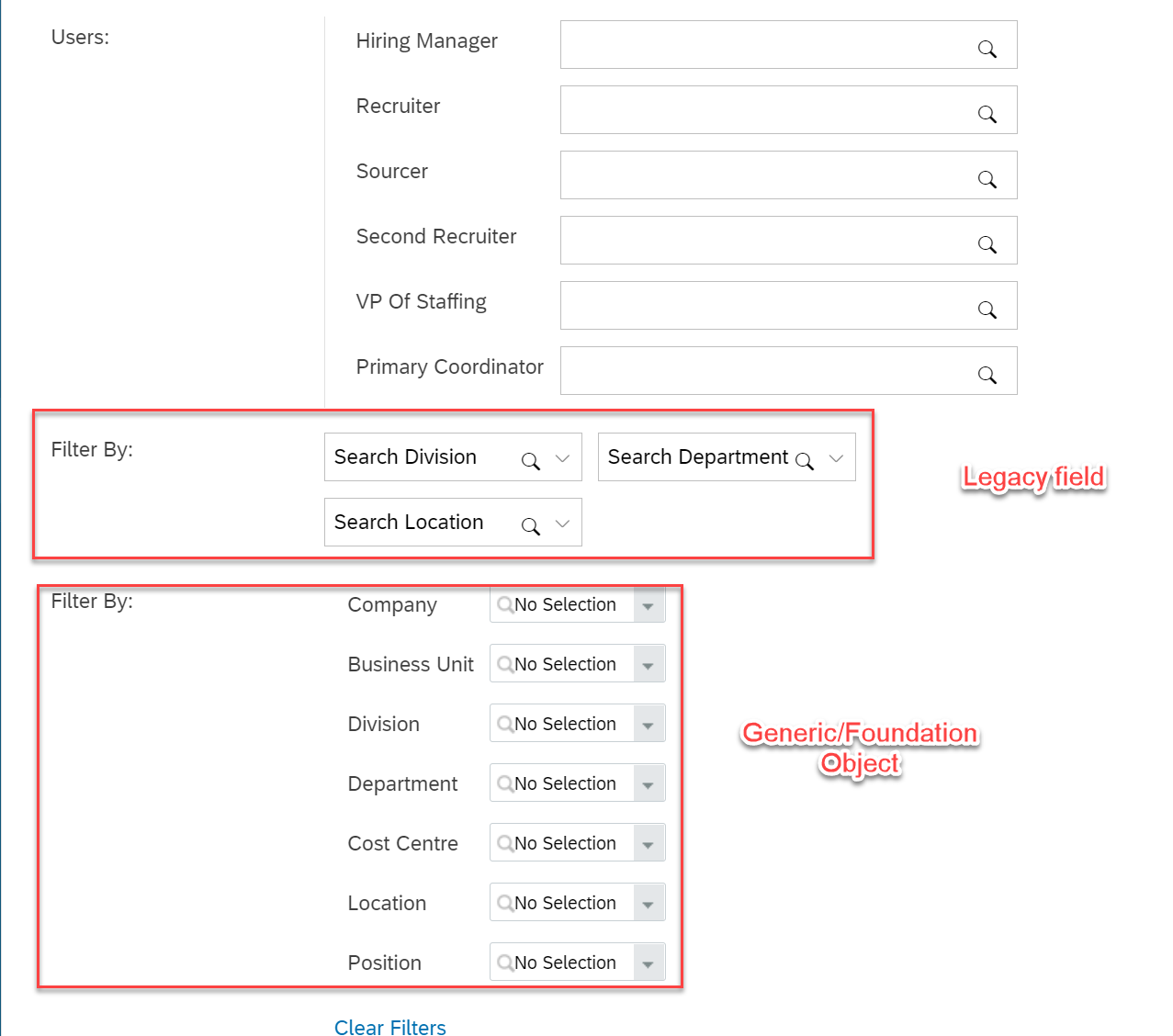Click the Clear Filters link
Screen dimensions: 1173x1036
click(390, 1027)
